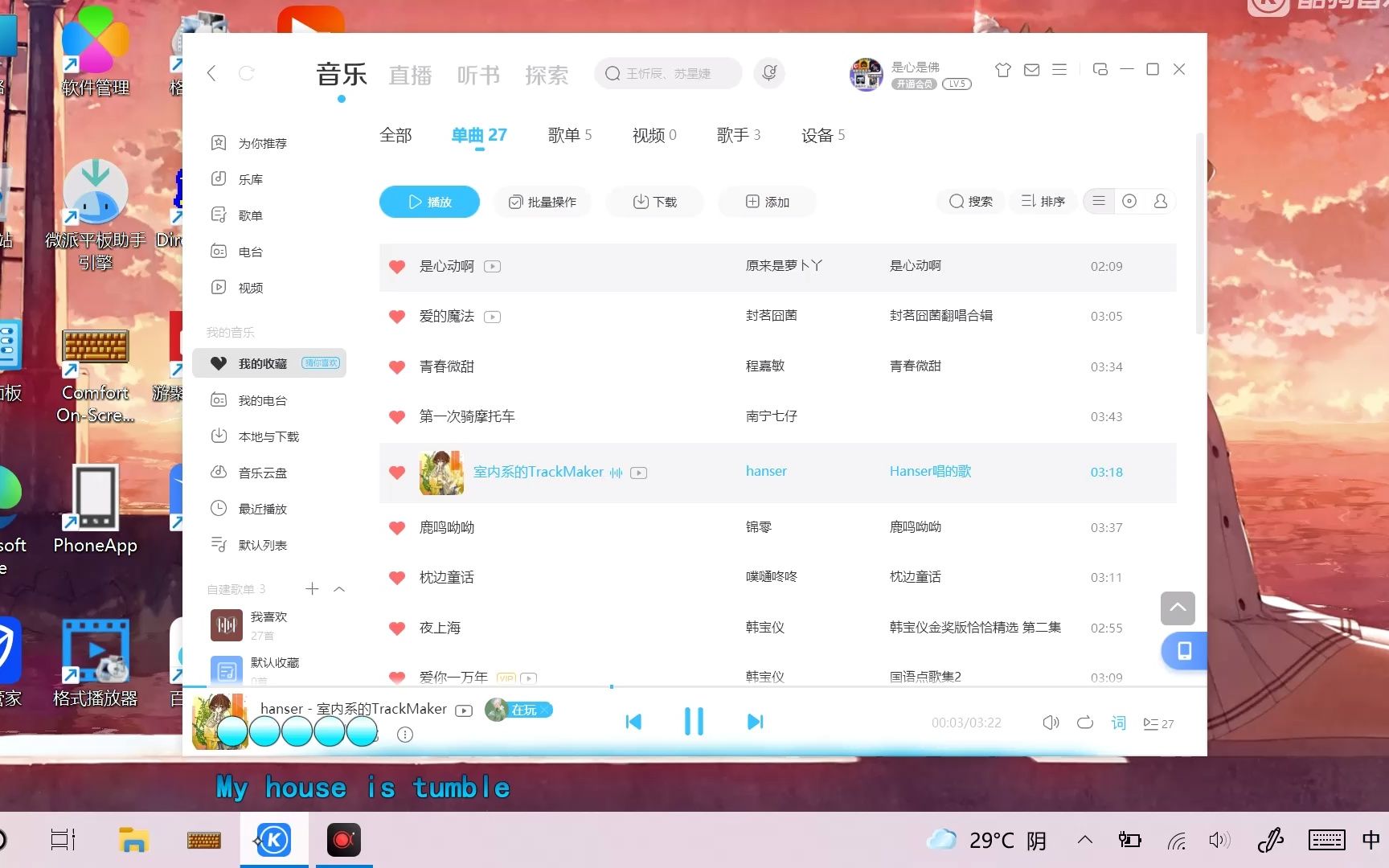Viewport: 1389px width, 868px height.
Task: Jump back to top with the up-arrow button
Action: [1178, 608]
